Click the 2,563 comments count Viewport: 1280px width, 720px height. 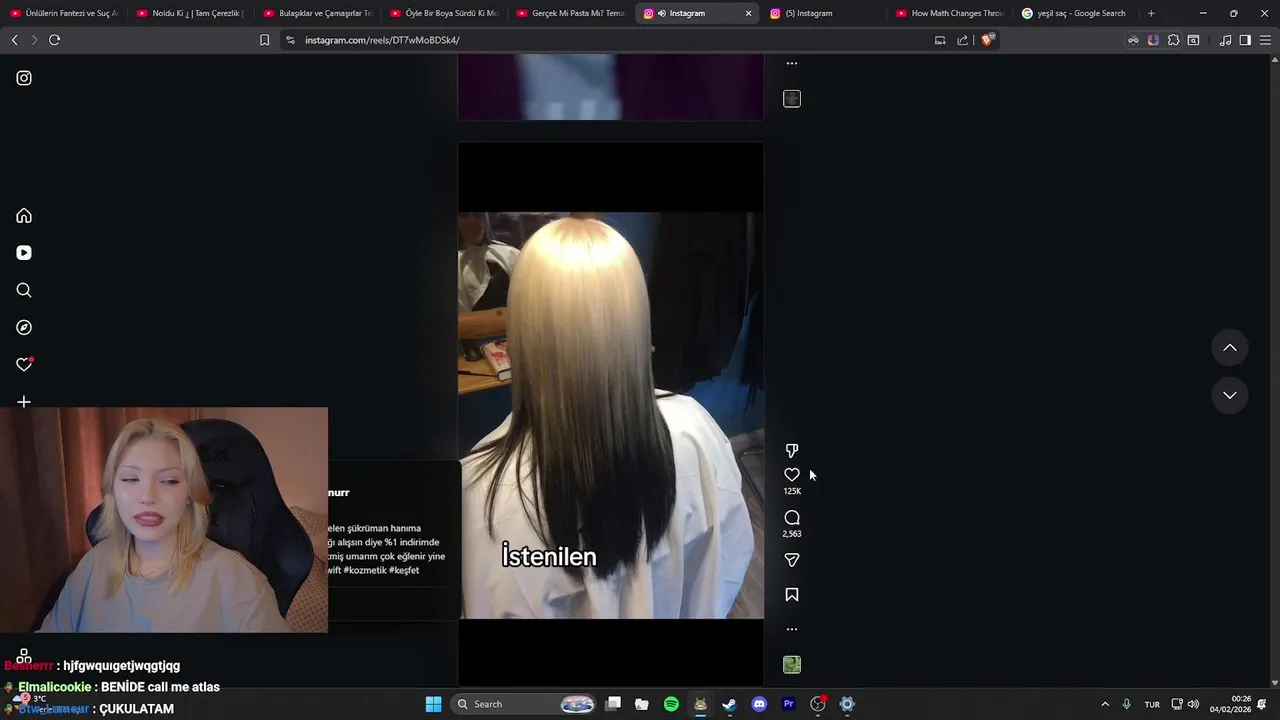point(792,534)
